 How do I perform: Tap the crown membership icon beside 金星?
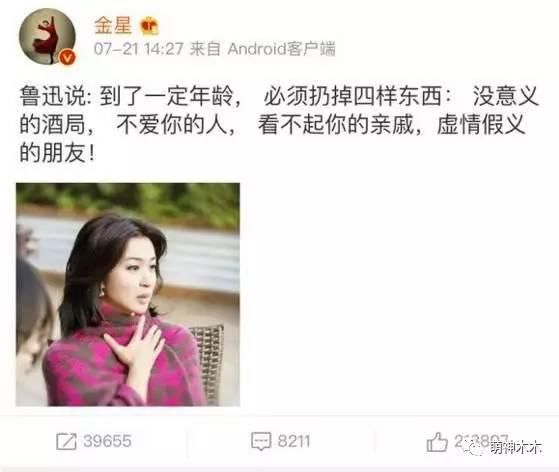point(149,26)
